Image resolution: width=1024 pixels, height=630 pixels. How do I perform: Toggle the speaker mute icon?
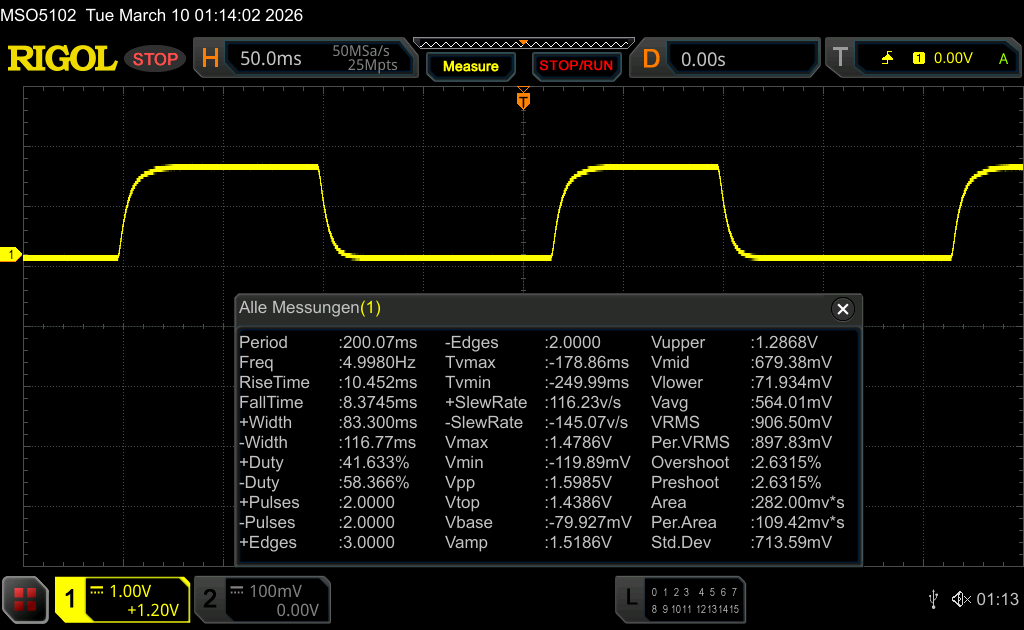960,599
